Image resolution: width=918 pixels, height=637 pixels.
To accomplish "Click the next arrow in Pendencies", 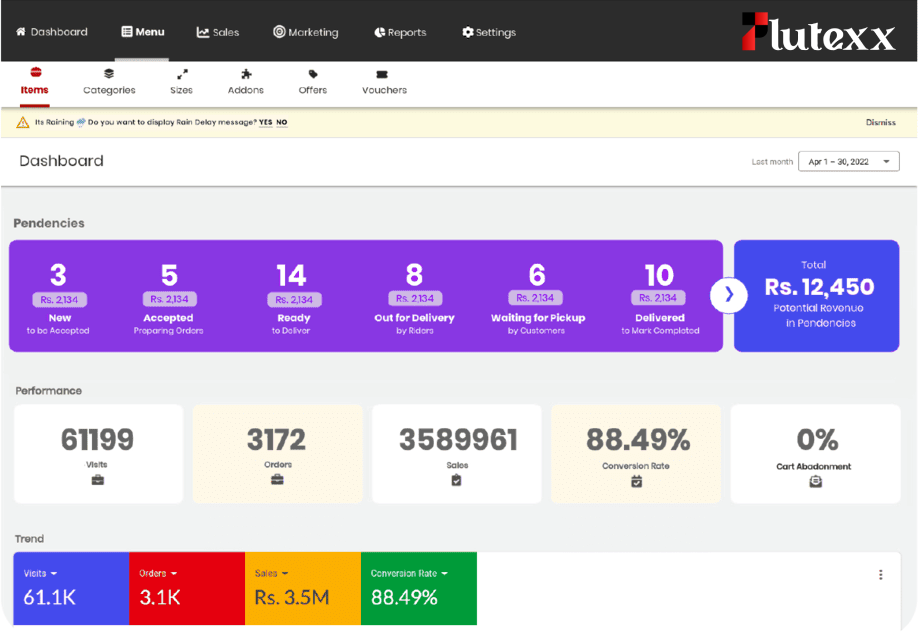I will pos(729,295).
